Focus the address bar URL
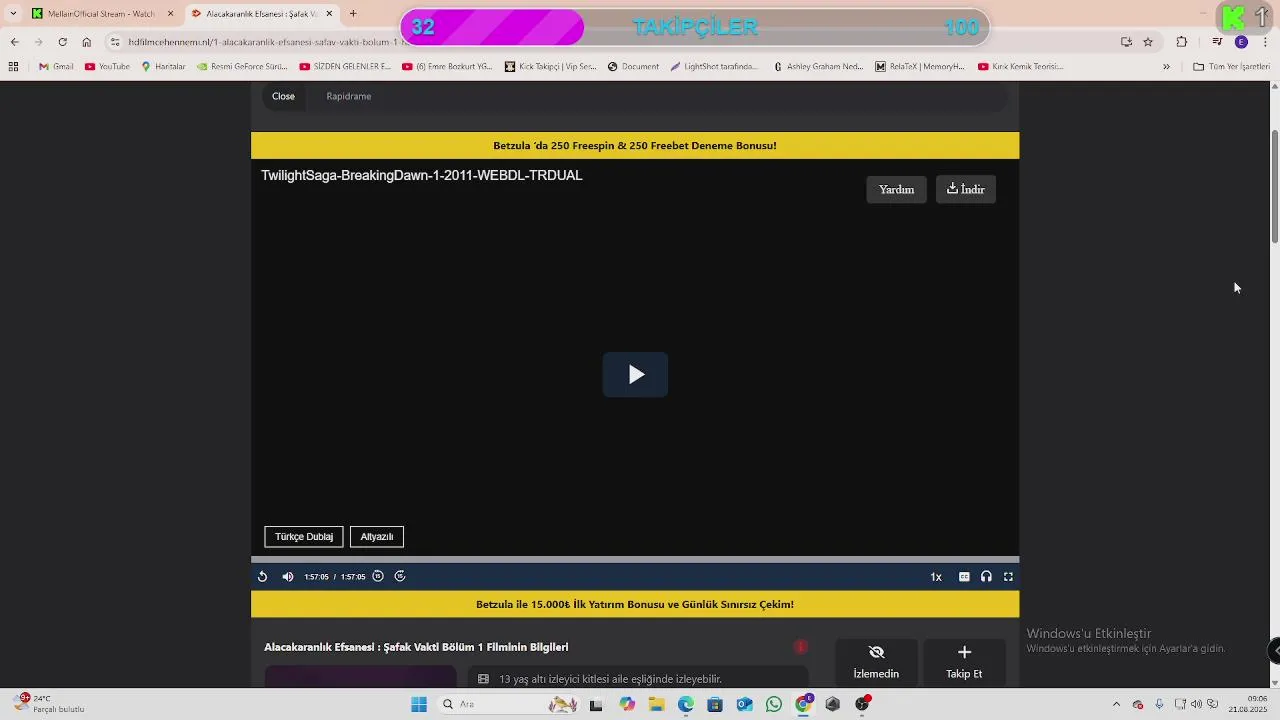 pyautogui.click(x=265, y=42)
